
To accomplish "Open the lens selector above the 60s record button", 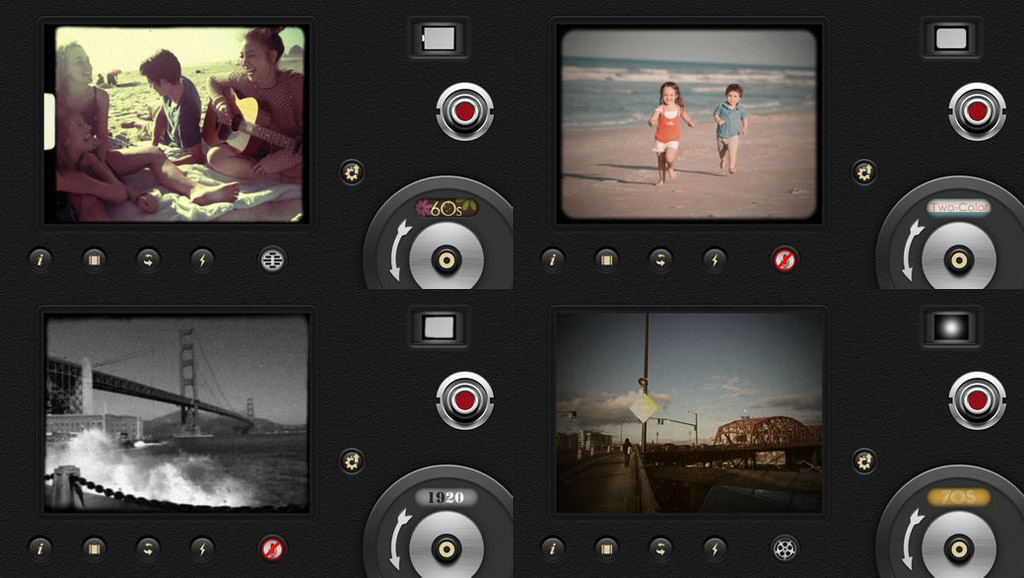I will [x=439, y=39].
